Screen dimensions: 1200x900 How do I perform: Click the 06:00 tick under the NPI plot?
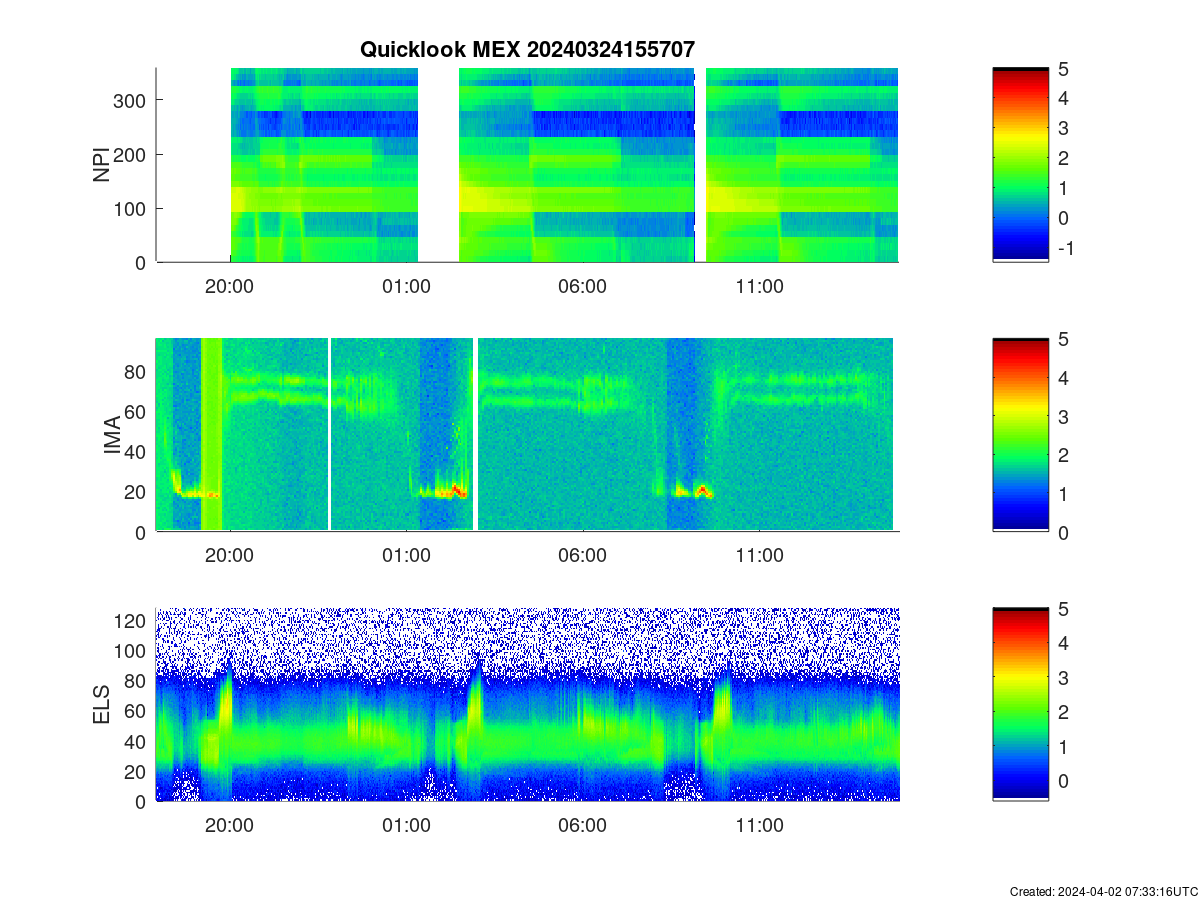pyautogui.click(x=583, y=286)
